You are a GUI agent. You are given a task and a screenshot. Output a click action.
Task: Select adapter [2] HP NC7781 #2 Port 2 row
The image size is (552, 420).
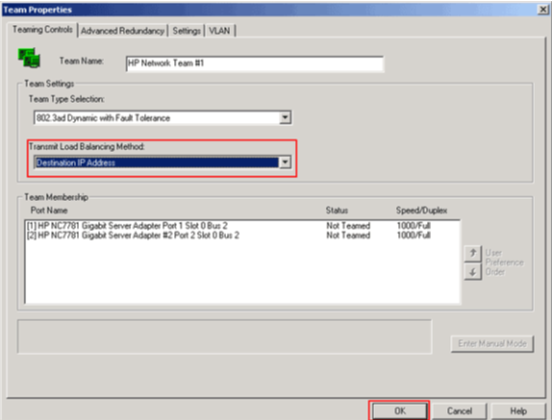242,235
